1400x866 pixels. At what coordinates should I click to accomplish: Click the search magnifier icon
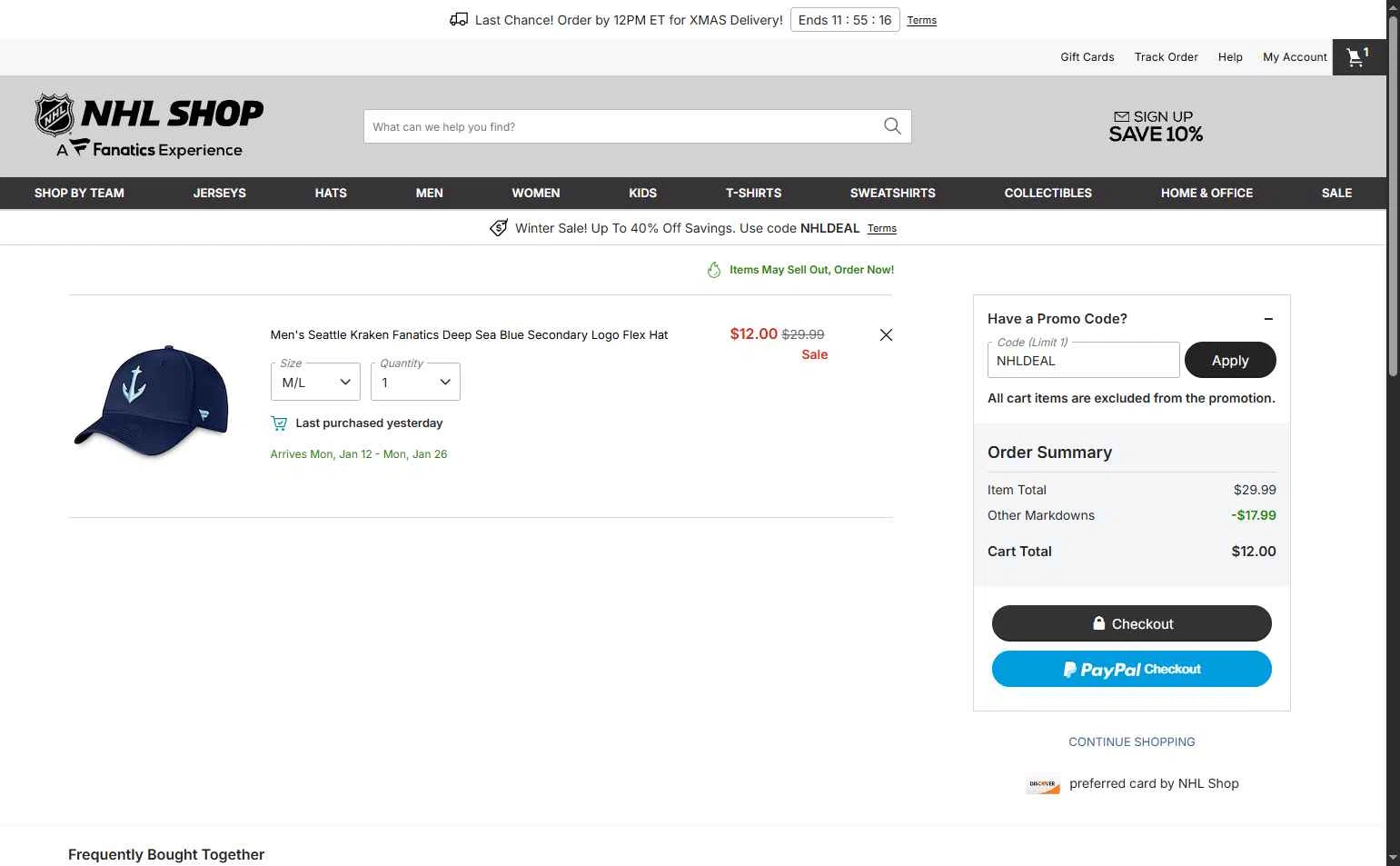pyautogui.click(x=892, y=126)
